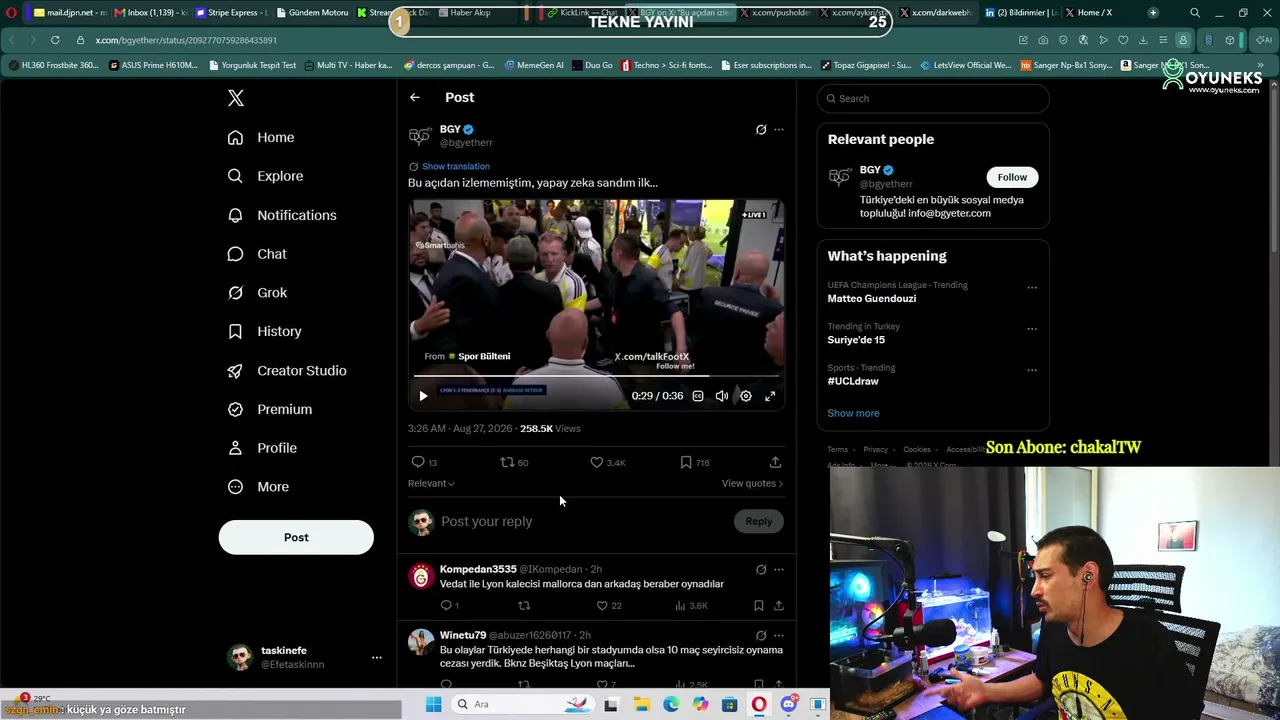The image size is (1280, 720).
Task: Open the more options menu on BGY's post
Action: (779, 129)
